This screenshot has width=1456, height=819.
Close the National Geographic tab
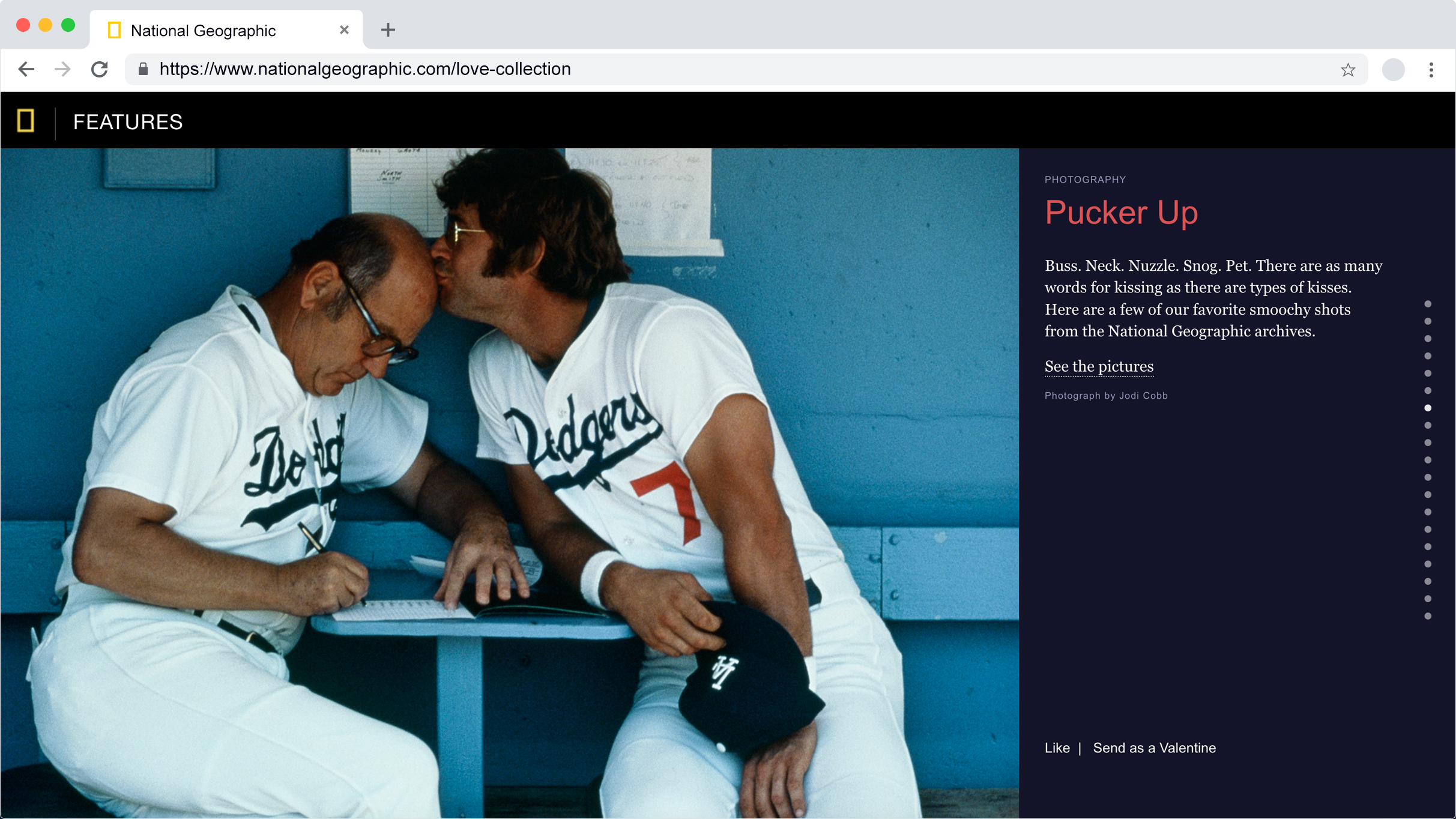tap(344, 29)
